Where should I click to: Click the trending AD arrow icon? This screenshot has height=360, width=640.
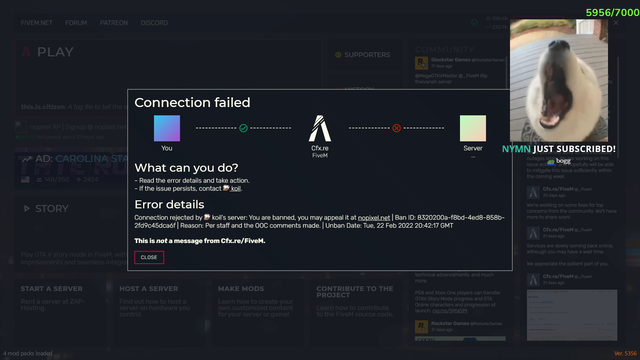(27, 159)
